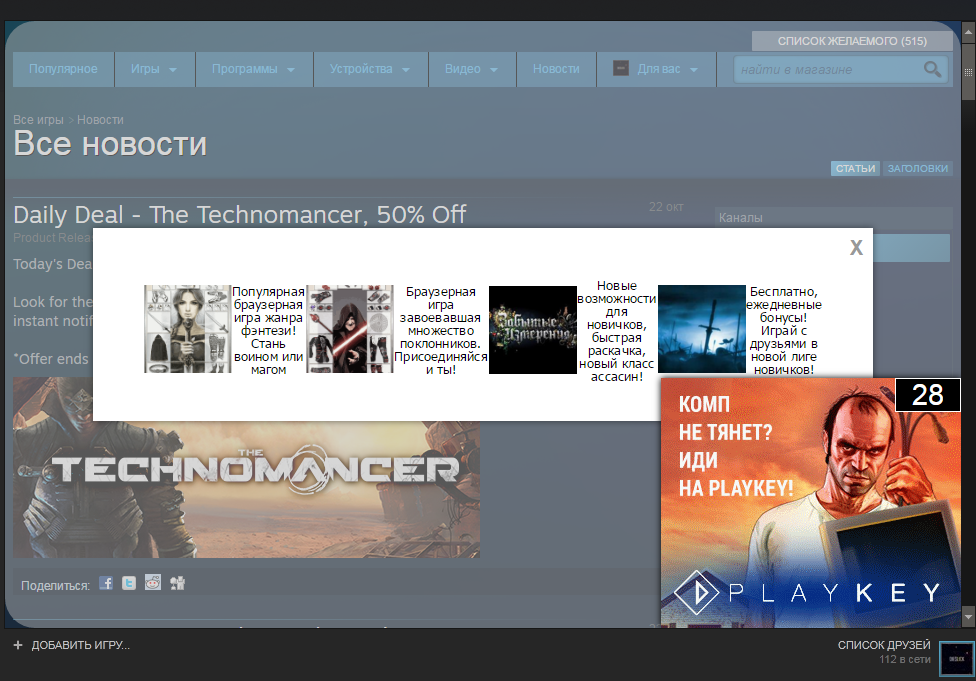Click the ДОБАВИТЬ ИГРУ button
Image resolution: width=976 pixels, height=681 pixels.
point(72,645)
